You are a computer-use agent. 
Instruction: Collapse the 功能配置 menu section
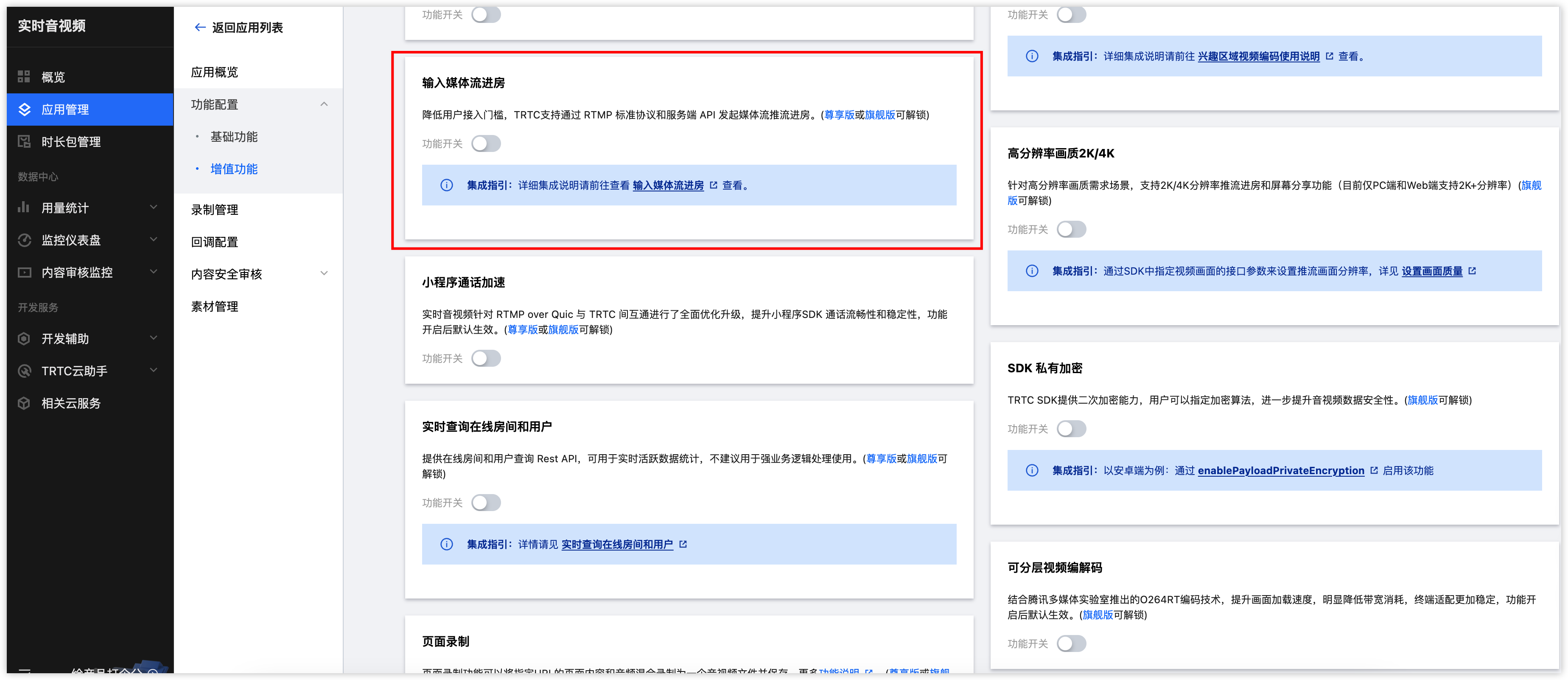click(324, 105)
